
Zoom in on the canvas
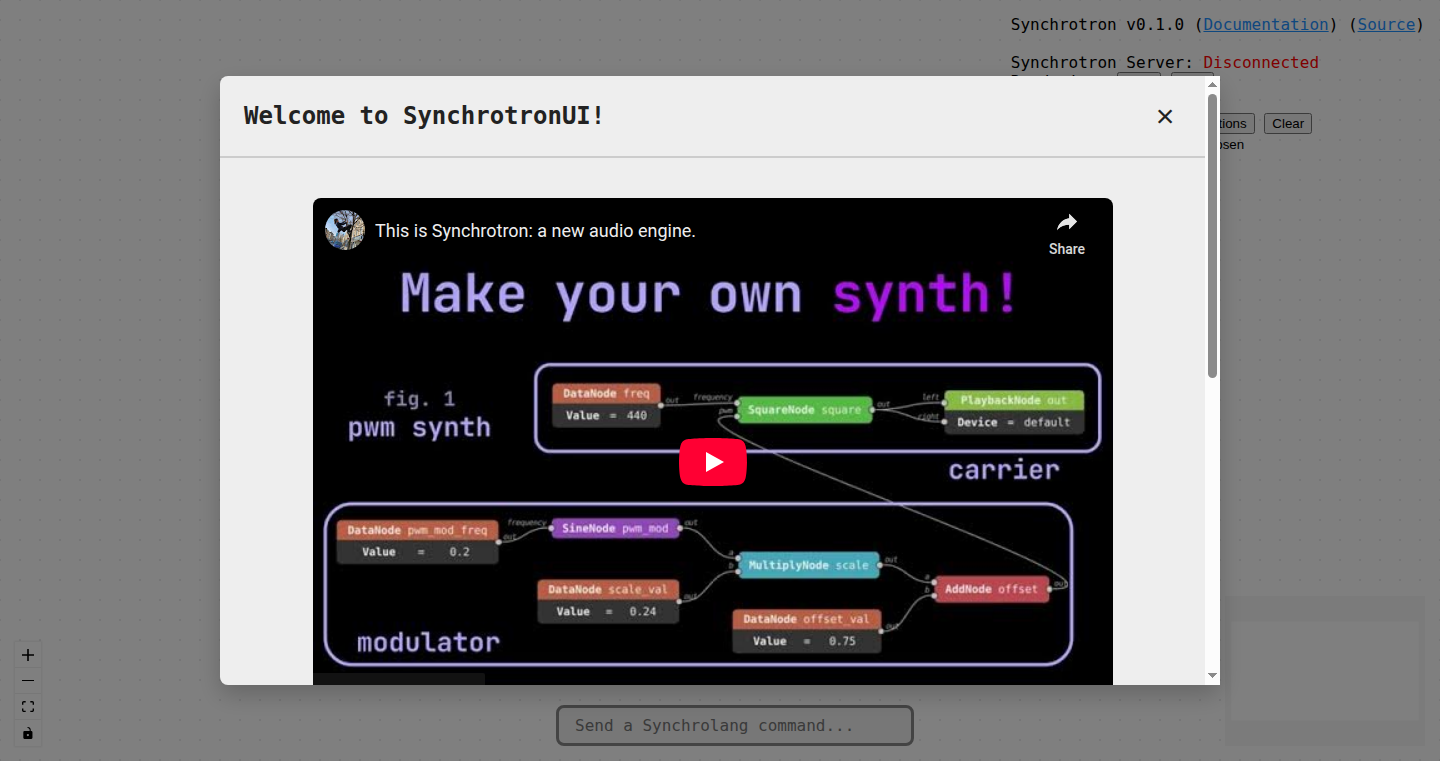pos(28,655)
